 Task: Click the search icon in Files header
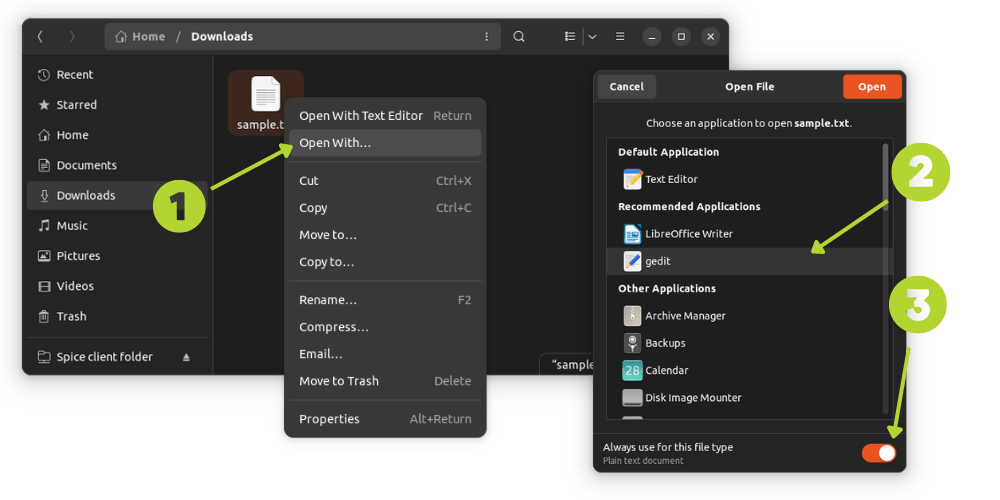(519, 36)
